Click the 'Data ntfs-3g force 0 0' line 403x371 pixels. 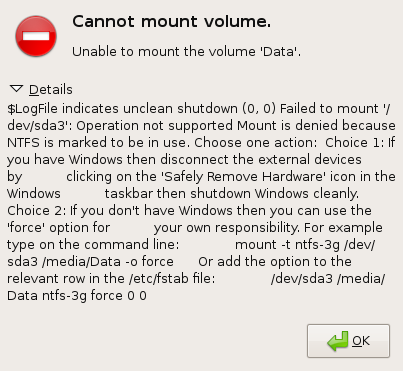pyautogui.click(x=77, y=296)
